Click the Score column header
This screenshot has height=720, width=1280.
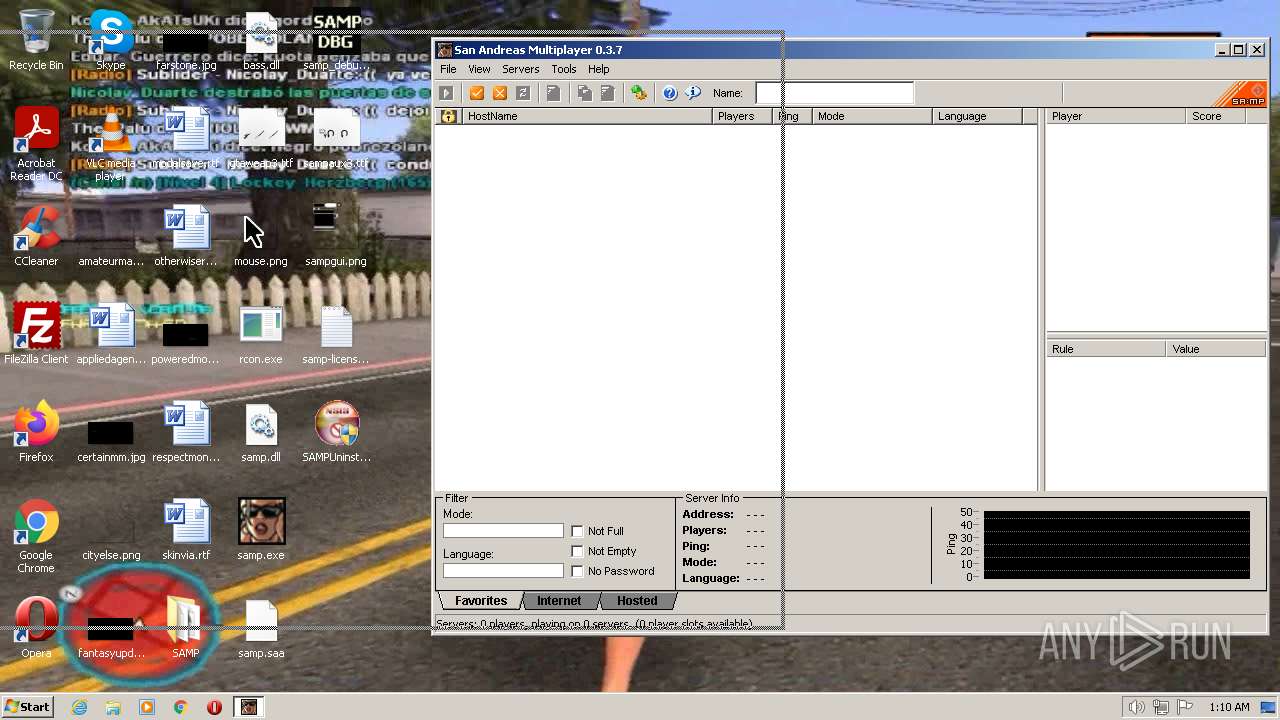pos(1216,116)
